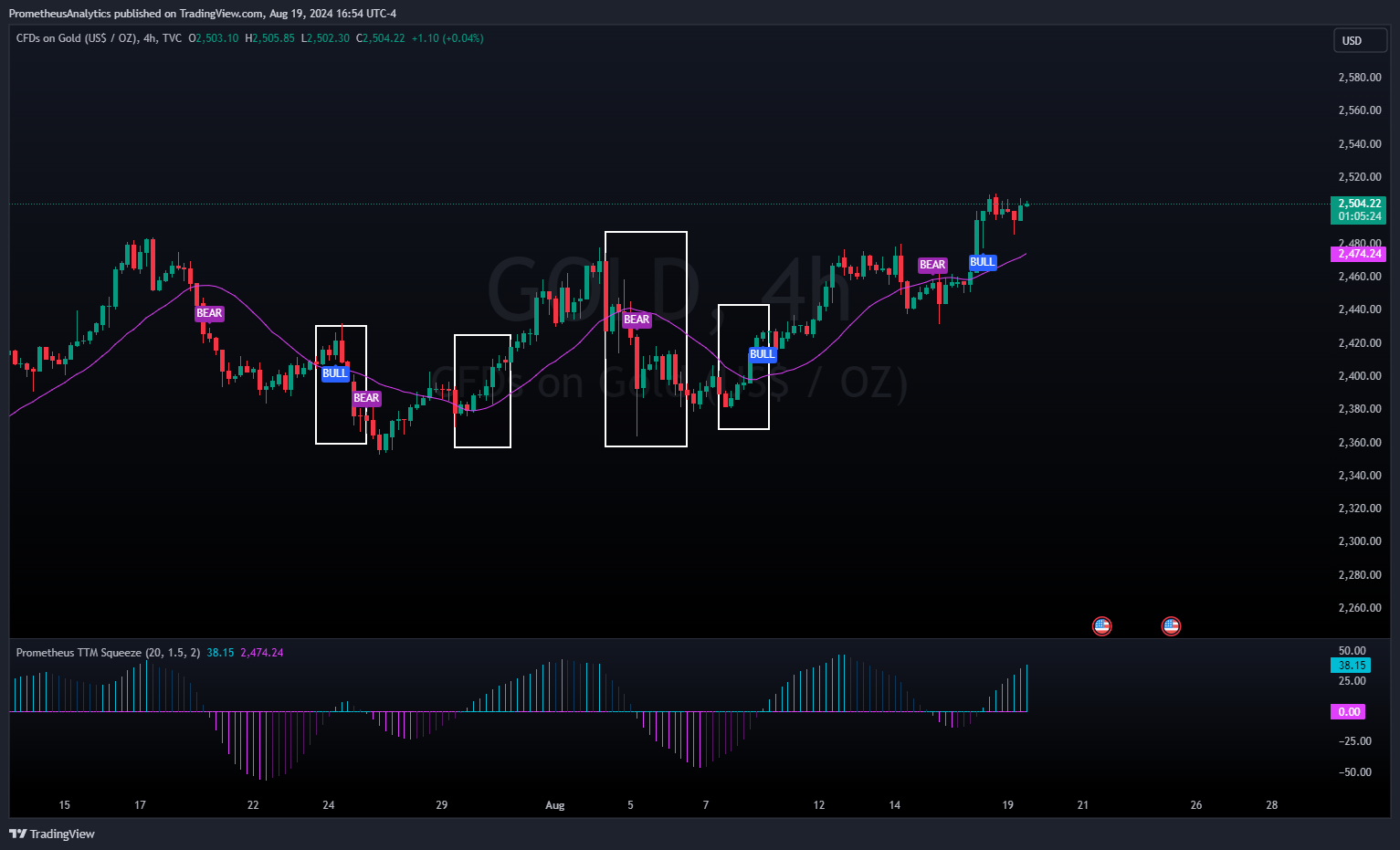Click the later US flag economic event icon
Image resolution: width=1400 pixels, height=850 pixels.
point(1171,626)
